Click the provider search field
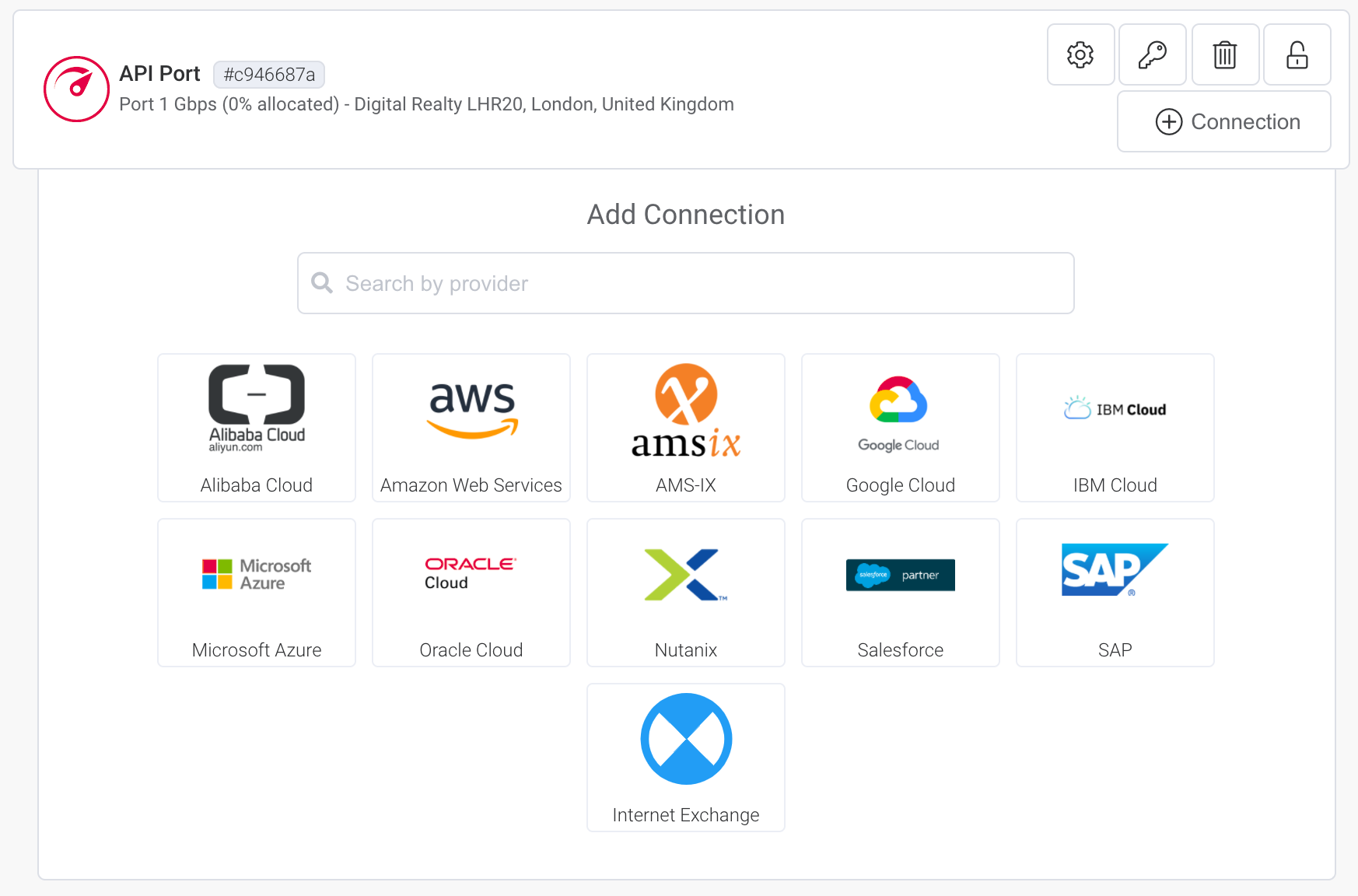The width and height of the screenshot is (1358, 896). click(685, 283)
